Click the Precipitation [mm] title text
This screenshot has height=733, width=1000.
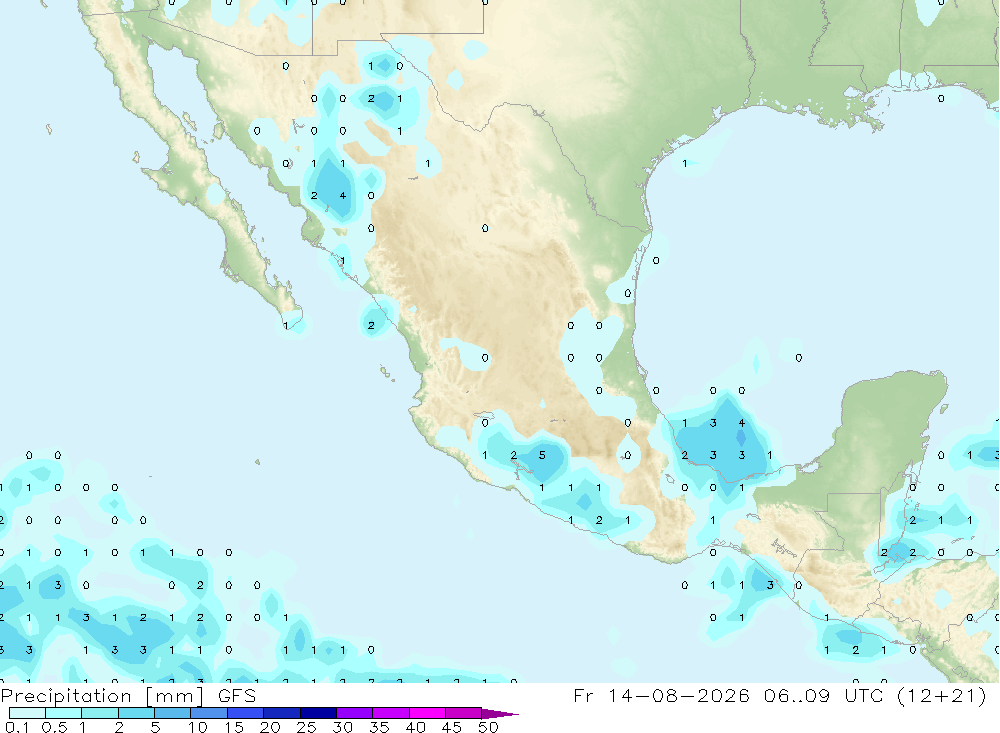[102, 695]
